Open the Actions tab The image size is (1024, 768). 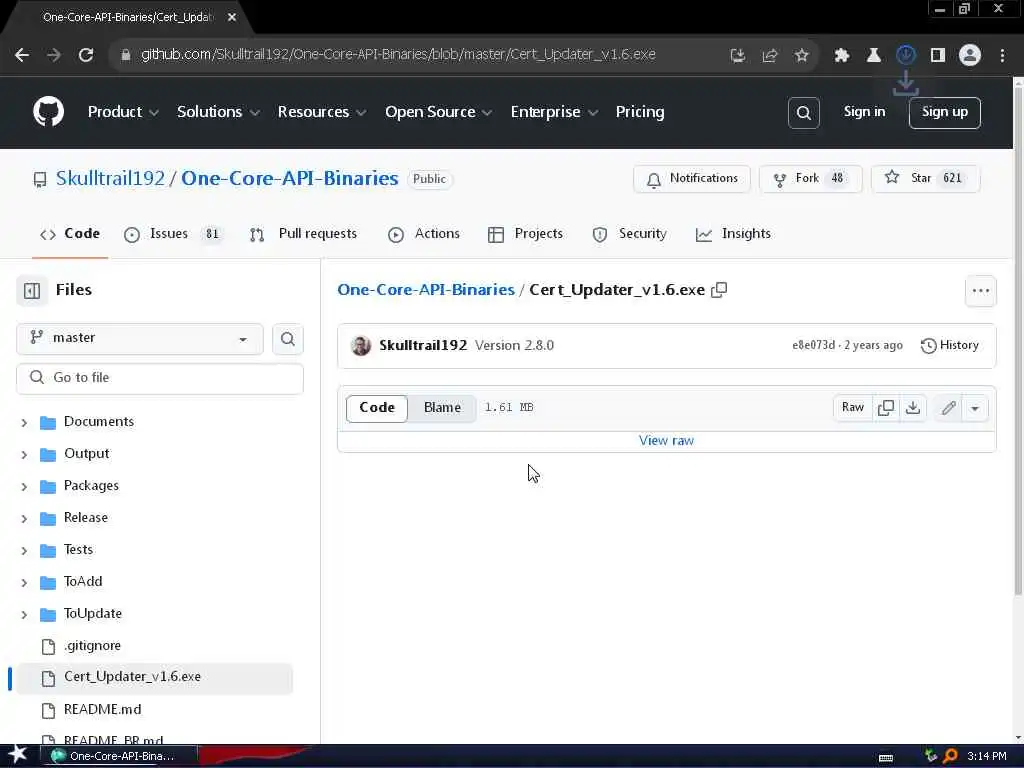[x=424, y=234]
